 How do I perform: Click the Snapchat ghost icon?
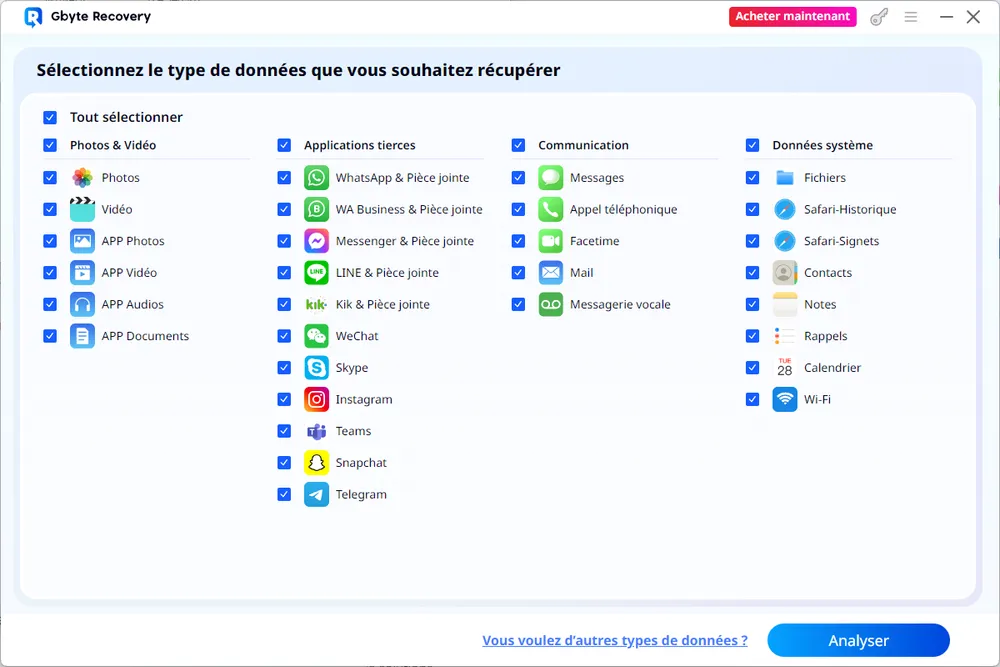[316, 463]
